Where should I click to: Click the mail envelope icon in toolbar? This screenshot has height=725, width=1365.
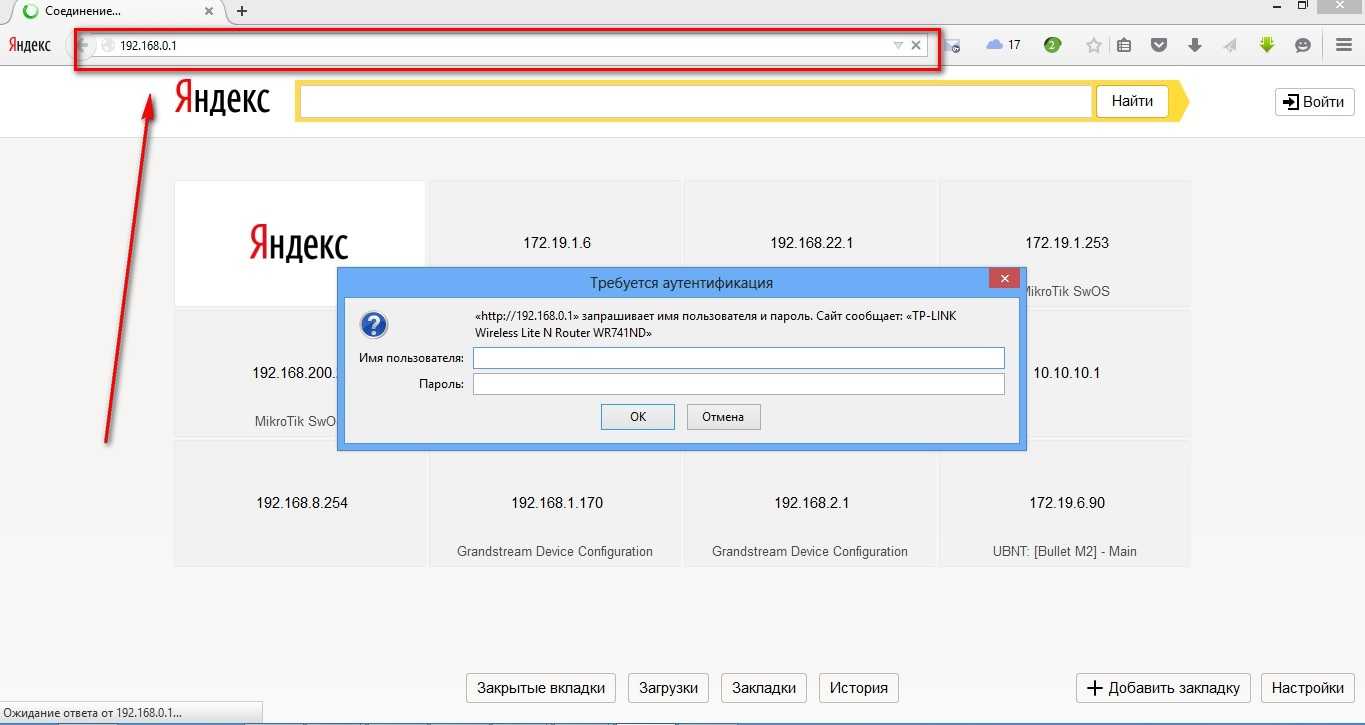tap(953, 46)
